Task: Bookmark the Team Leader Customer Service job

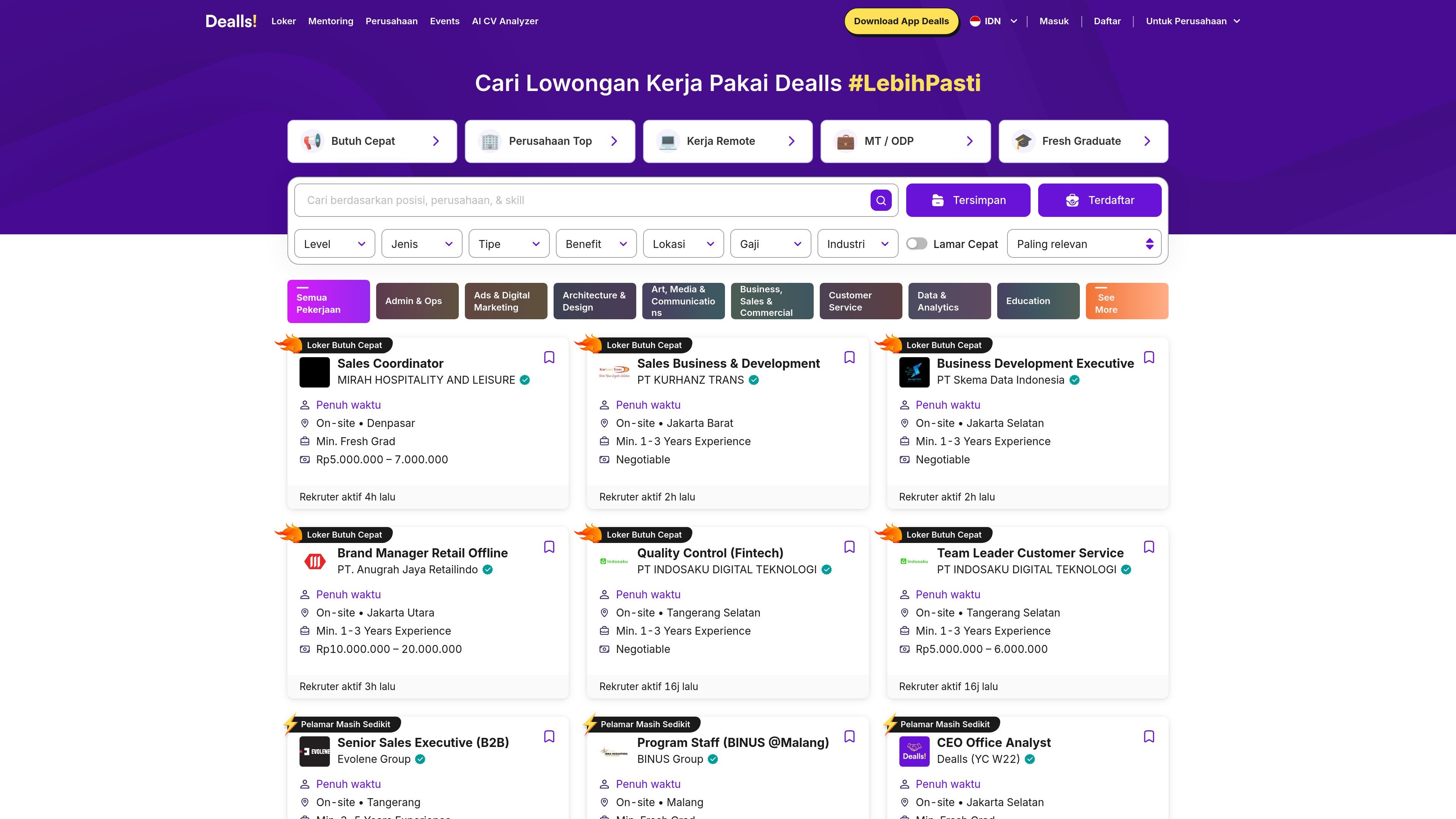Action: click(x=1149, y=546)
